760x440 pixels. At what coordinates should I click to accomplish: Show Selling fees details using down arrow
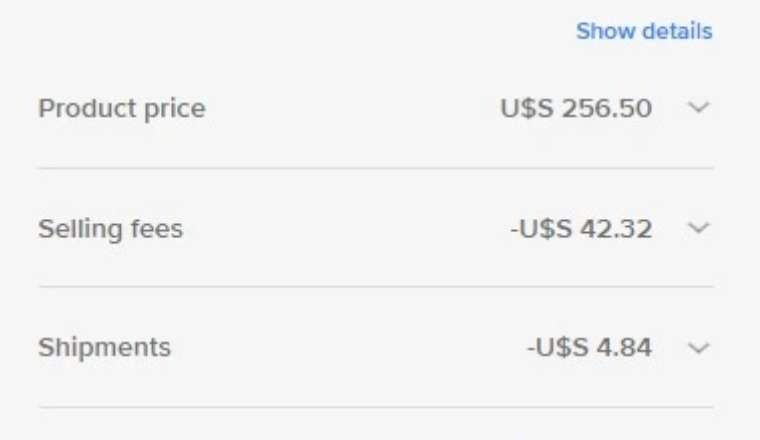[698, 227]
